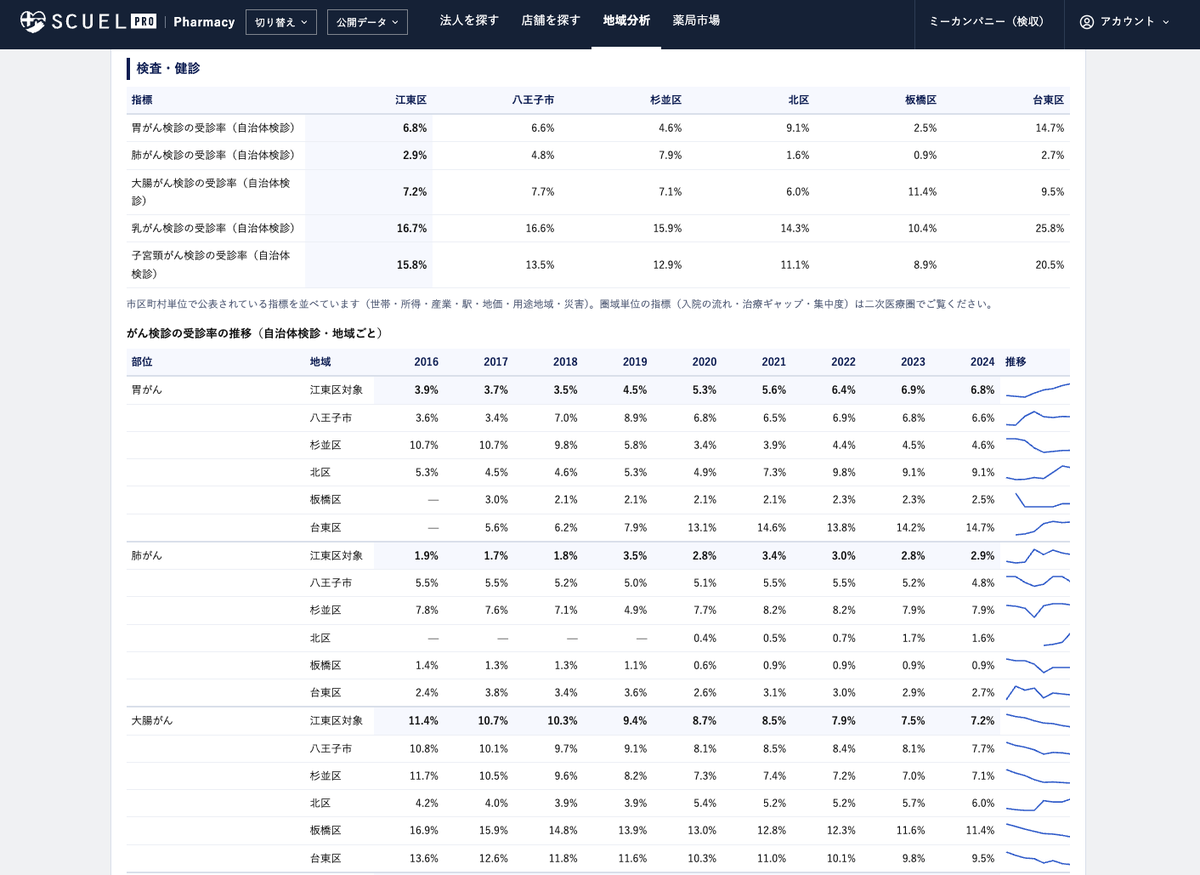Click the 2024 year column header
This screenshot has height=875, width=1200.
pos(982,362)
